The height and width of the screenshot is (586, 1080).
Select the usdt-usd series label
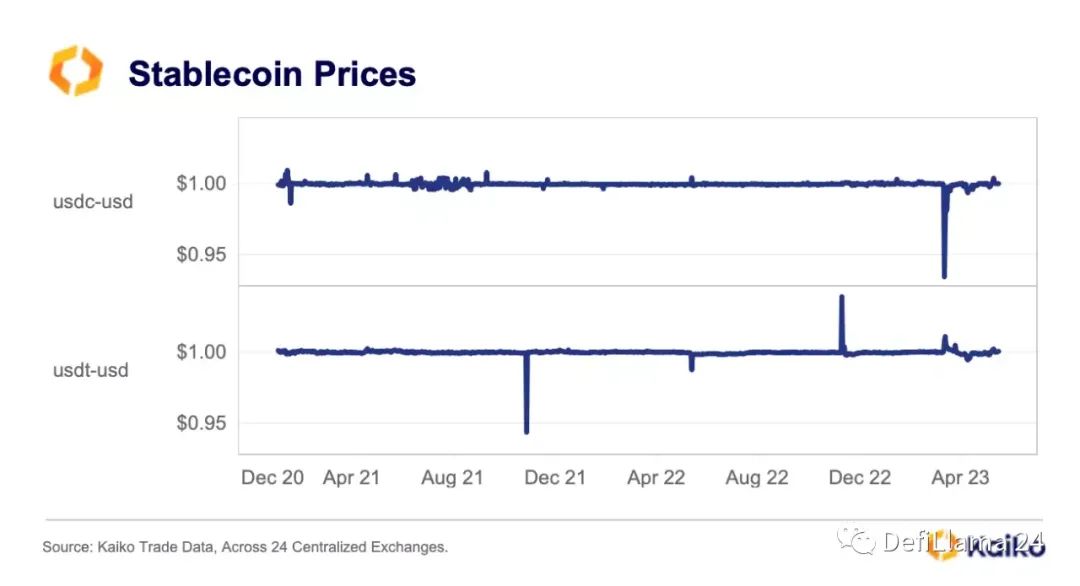tap(91, 370)
